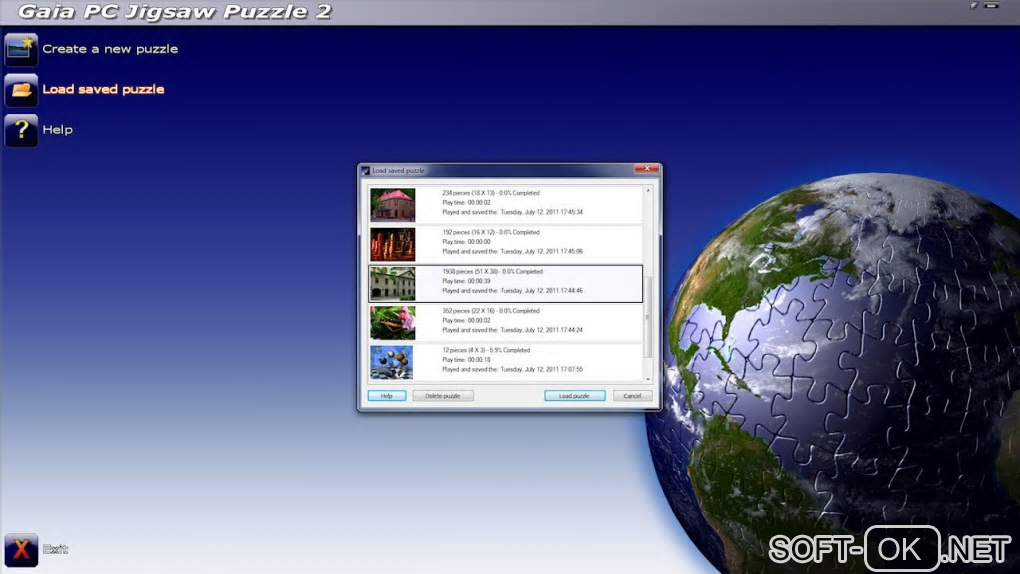Click the saved time 17:45:34 line
The image size is (1020, 574).
coord(513,212)
